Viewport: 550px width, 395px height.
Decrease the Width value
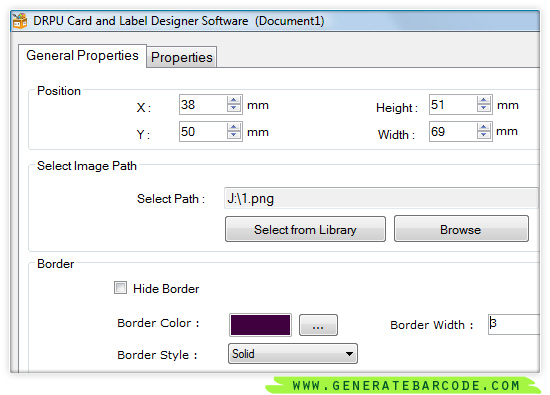(484, 135)
